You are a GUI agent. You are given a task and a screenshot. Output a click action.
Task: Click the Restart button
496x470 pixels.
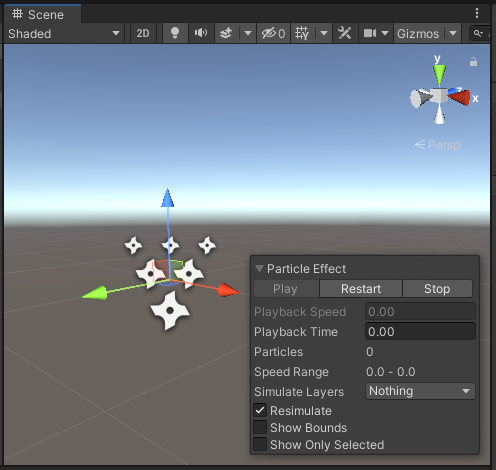pyautogui.click(x=361, y=289)
